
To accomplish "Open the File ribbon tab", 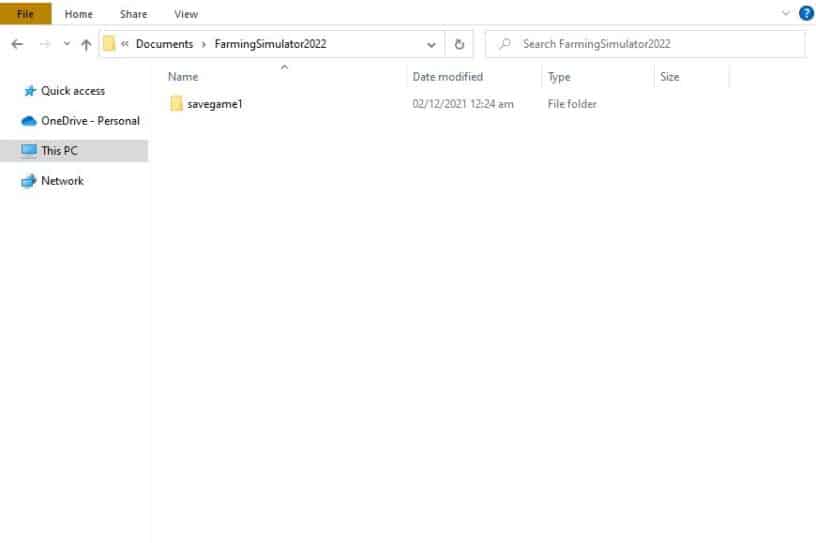I will (26, 14).
